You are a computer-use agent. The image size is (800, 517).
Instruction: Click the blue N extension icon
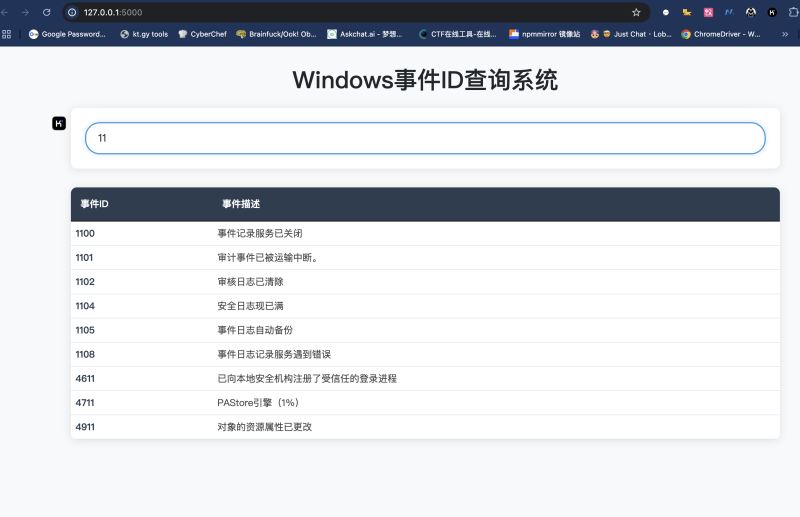pyautogui.click(x=730, y=12)
